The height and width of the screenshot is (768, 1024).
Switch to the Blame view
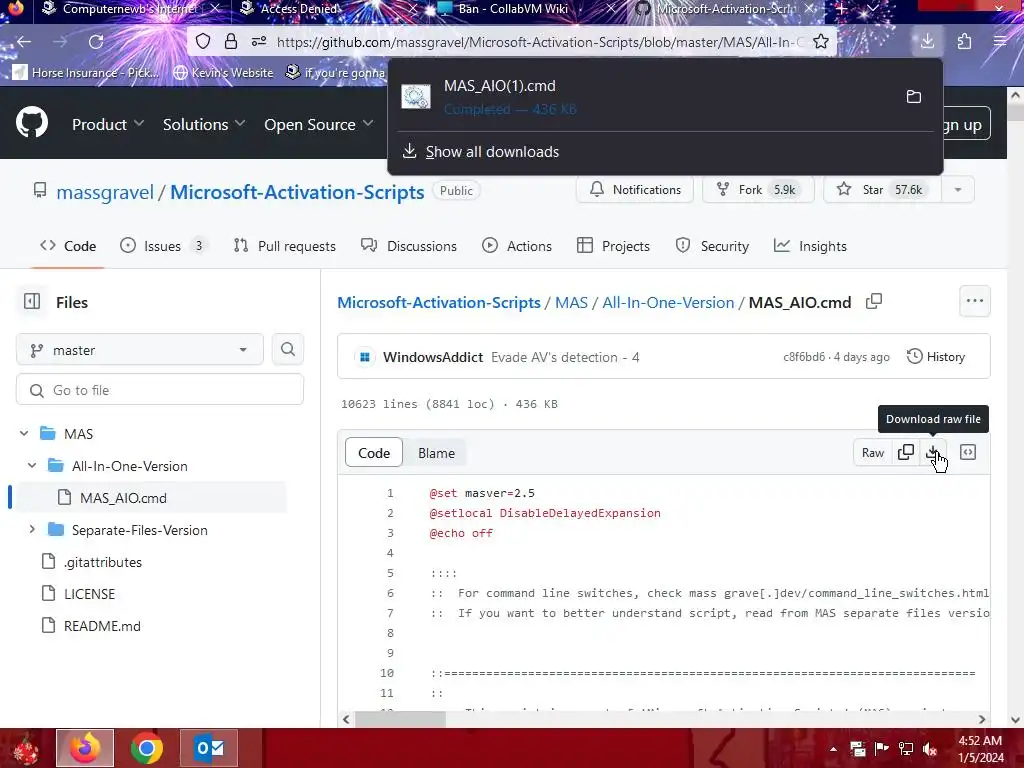[x=436, y=453]
